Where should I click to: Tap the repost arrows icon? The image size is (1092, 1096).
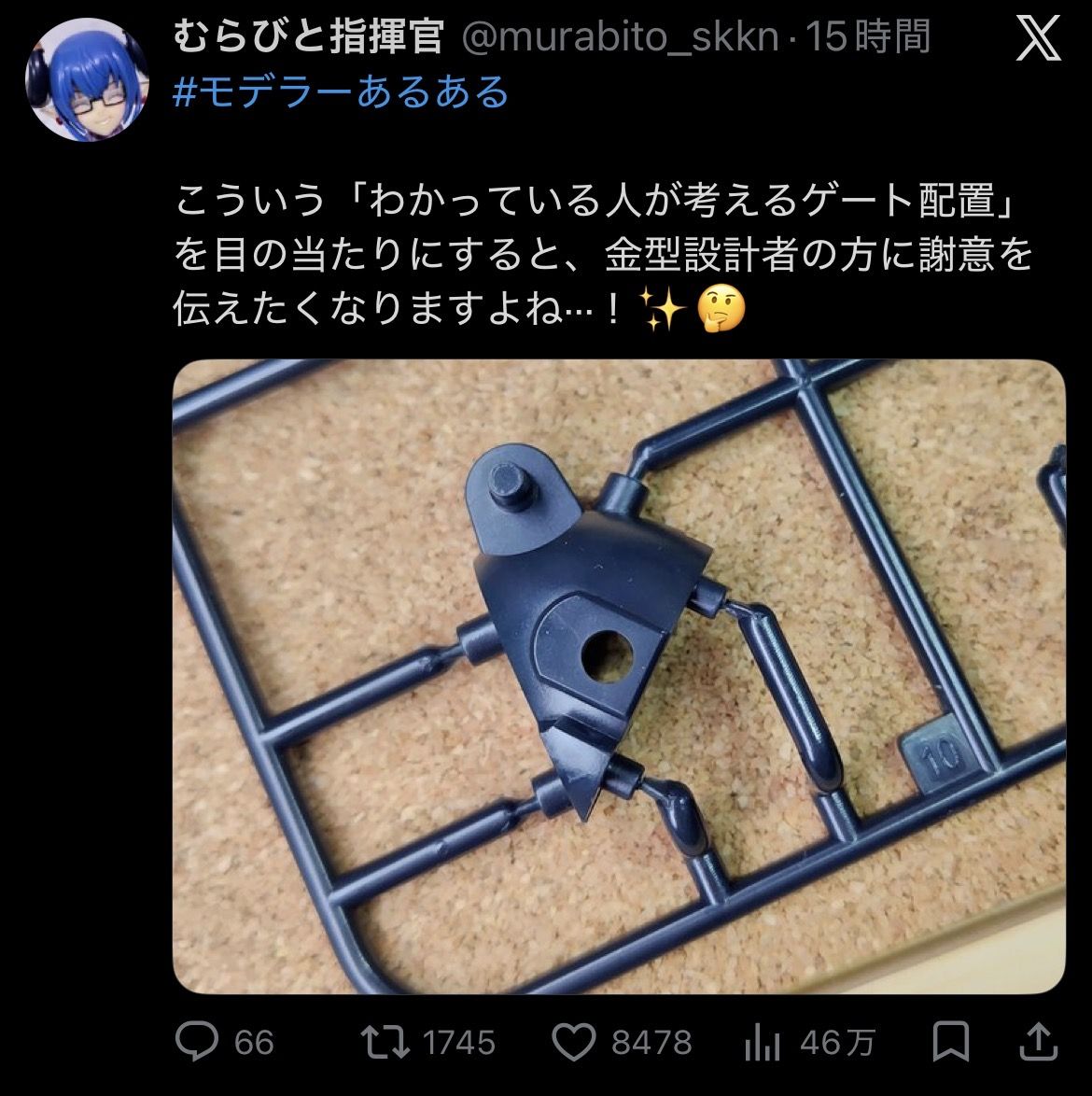click(385, 1042)
